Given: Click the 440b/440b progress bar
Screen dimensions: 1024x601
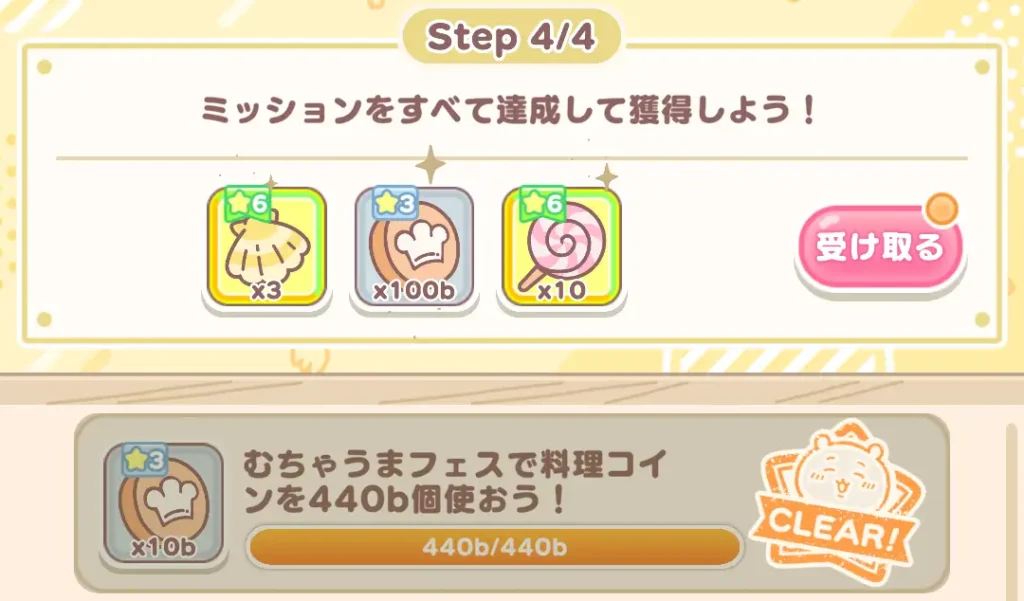Looking at the screenshot, I should (494, 546).
